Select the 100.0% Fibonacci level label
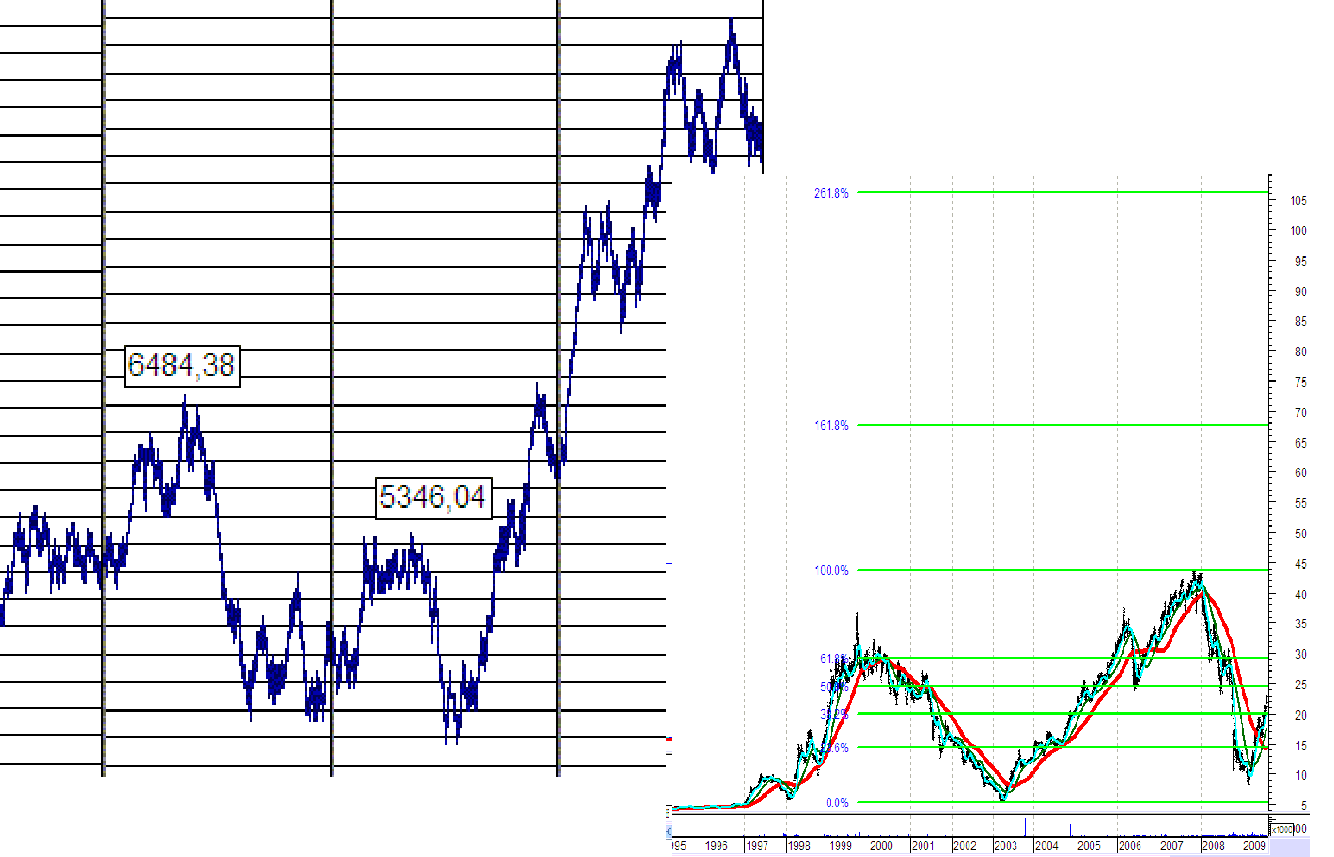Screen dimensions: 1334x857 [x=831, y=570]
